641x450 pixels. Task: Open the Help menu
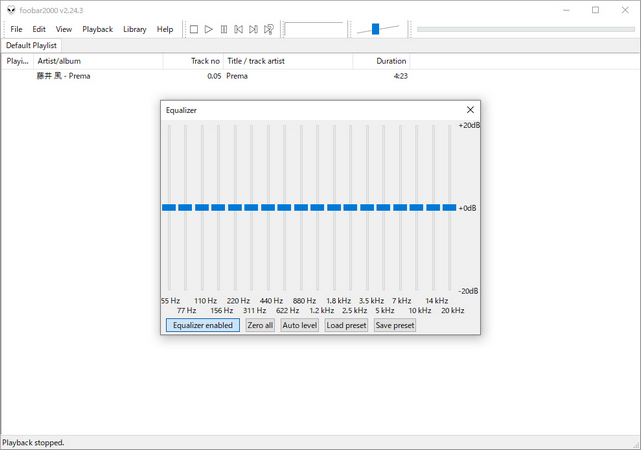[165, 29]
